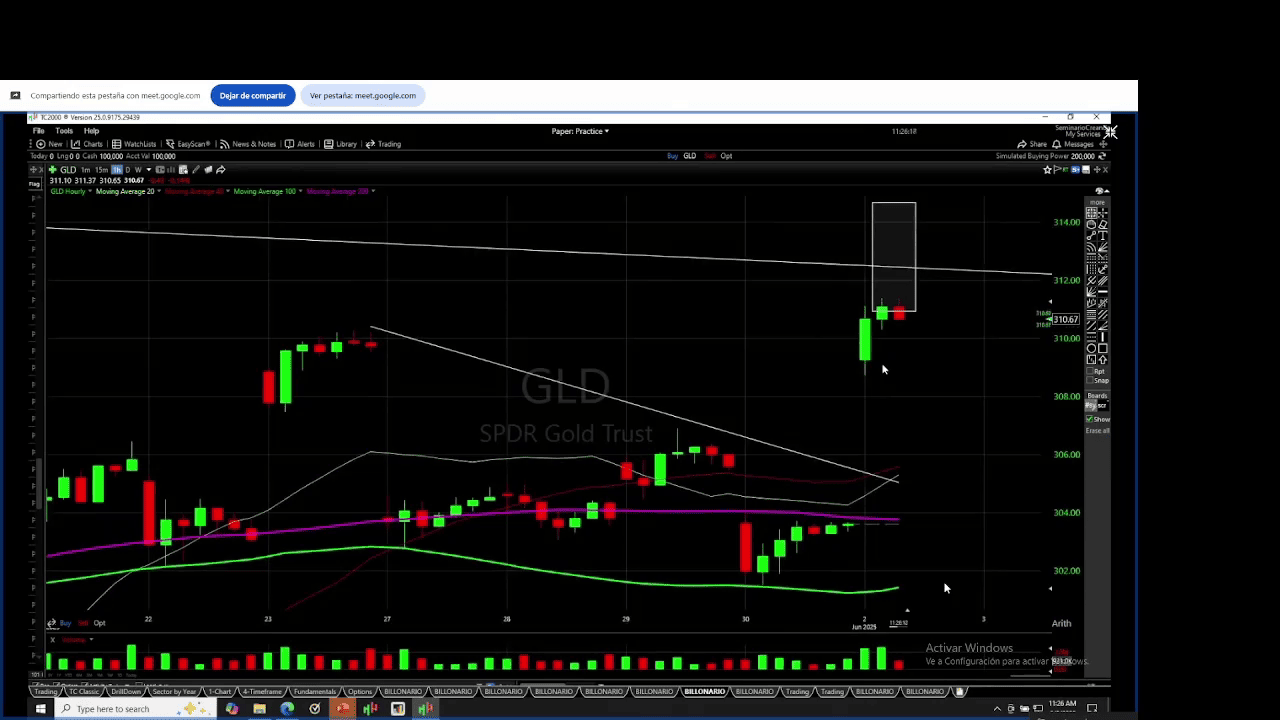Click Erase all drawings button
The height and width of the screenshot is (720, 1280).
pos(1097,430)
